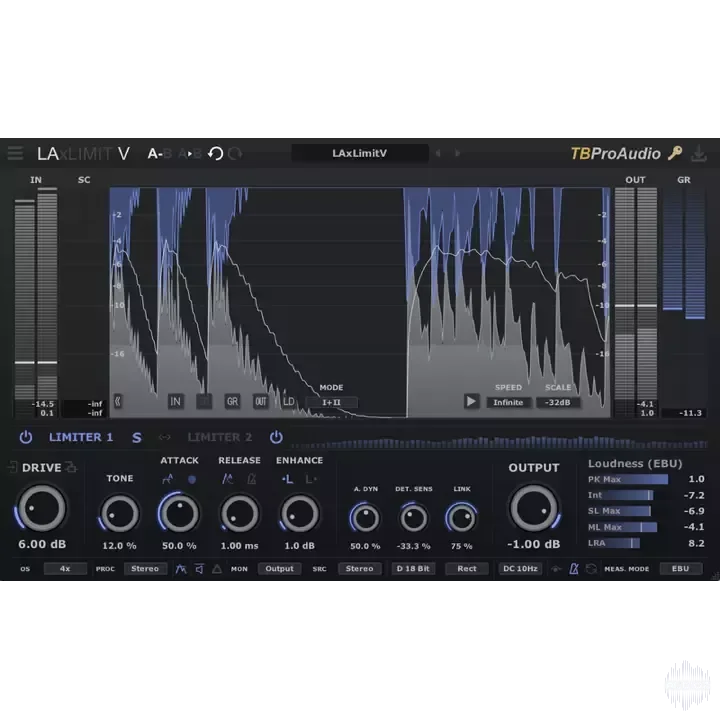Toggle the GR curve display in graph
The width and height of the screenshot is (720, 720).
pyautogui.click(x=232, y=401)
